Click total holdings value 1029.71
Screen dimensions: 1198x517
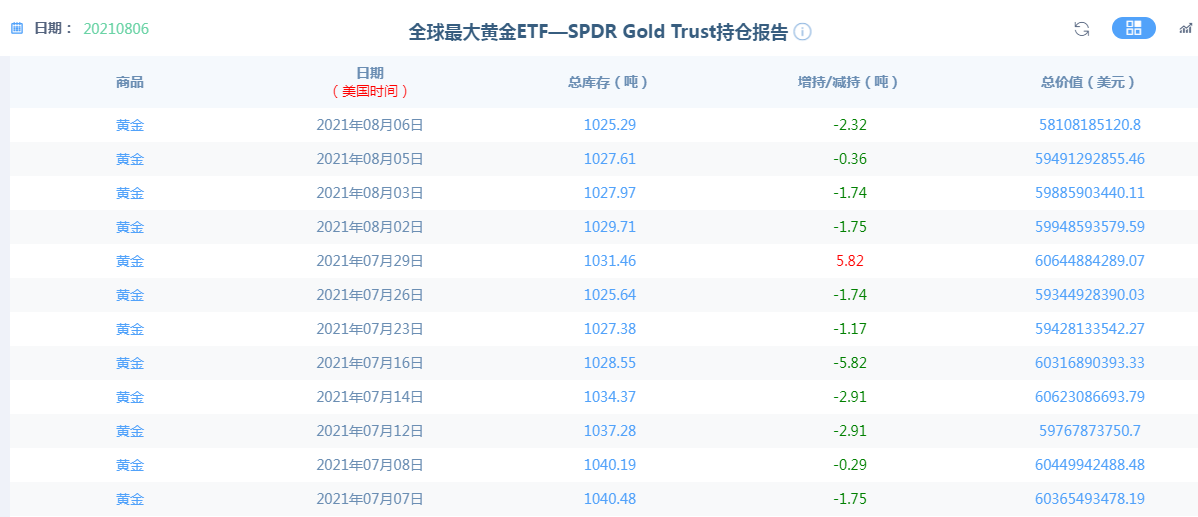[x=610, y=227]
